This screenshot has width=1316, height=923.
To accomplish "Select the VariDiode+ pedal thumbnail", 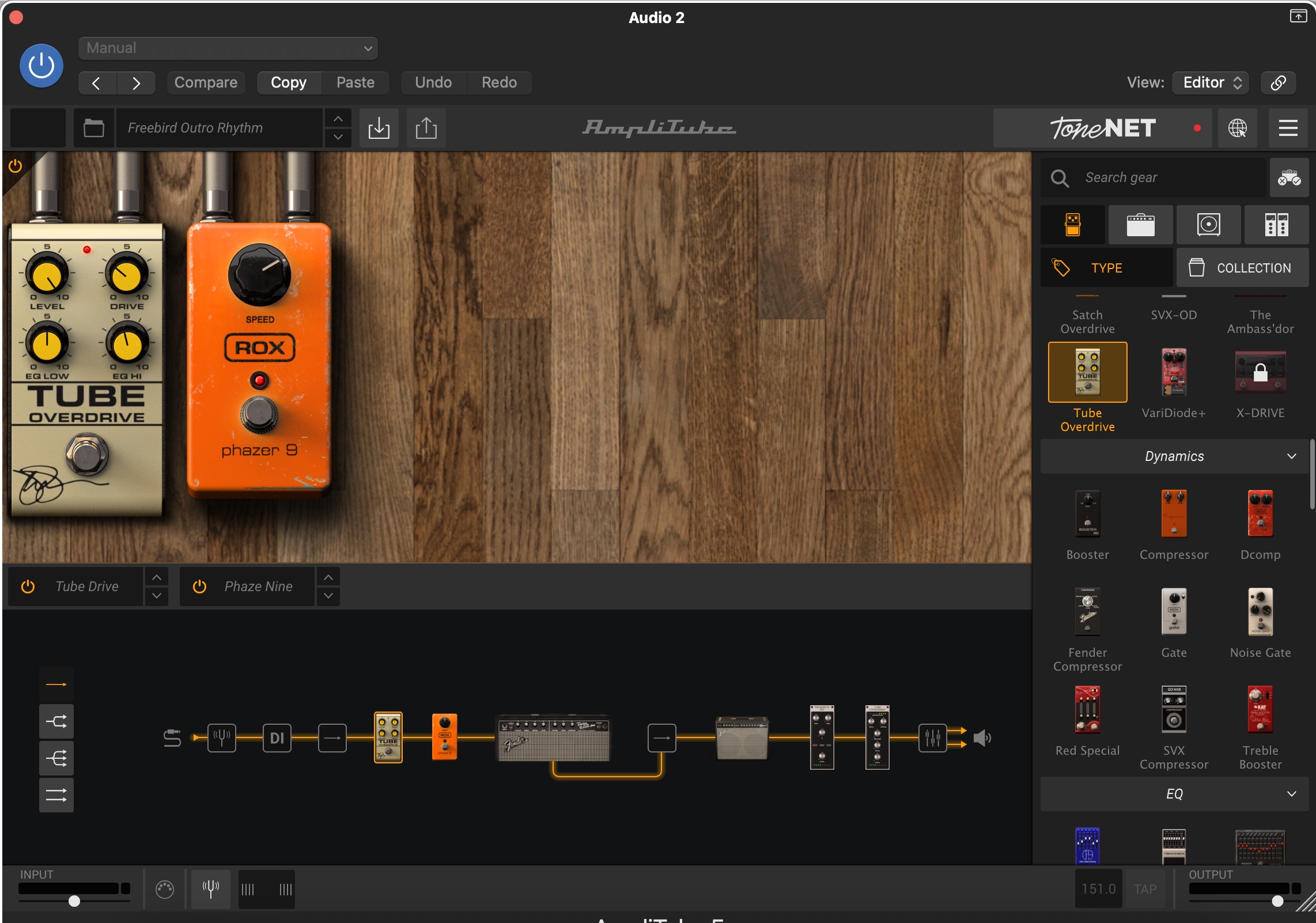I will [1174, 372].
